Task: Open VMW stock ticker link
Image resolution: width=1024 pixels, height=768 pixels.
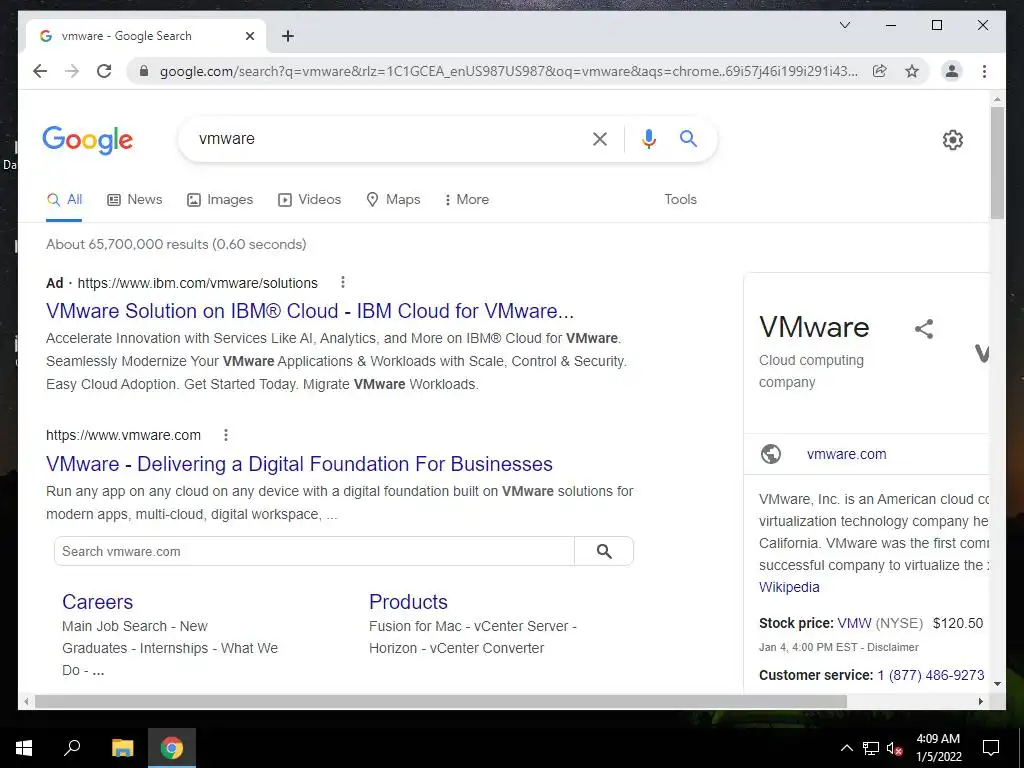Action: tap(854, 623)
